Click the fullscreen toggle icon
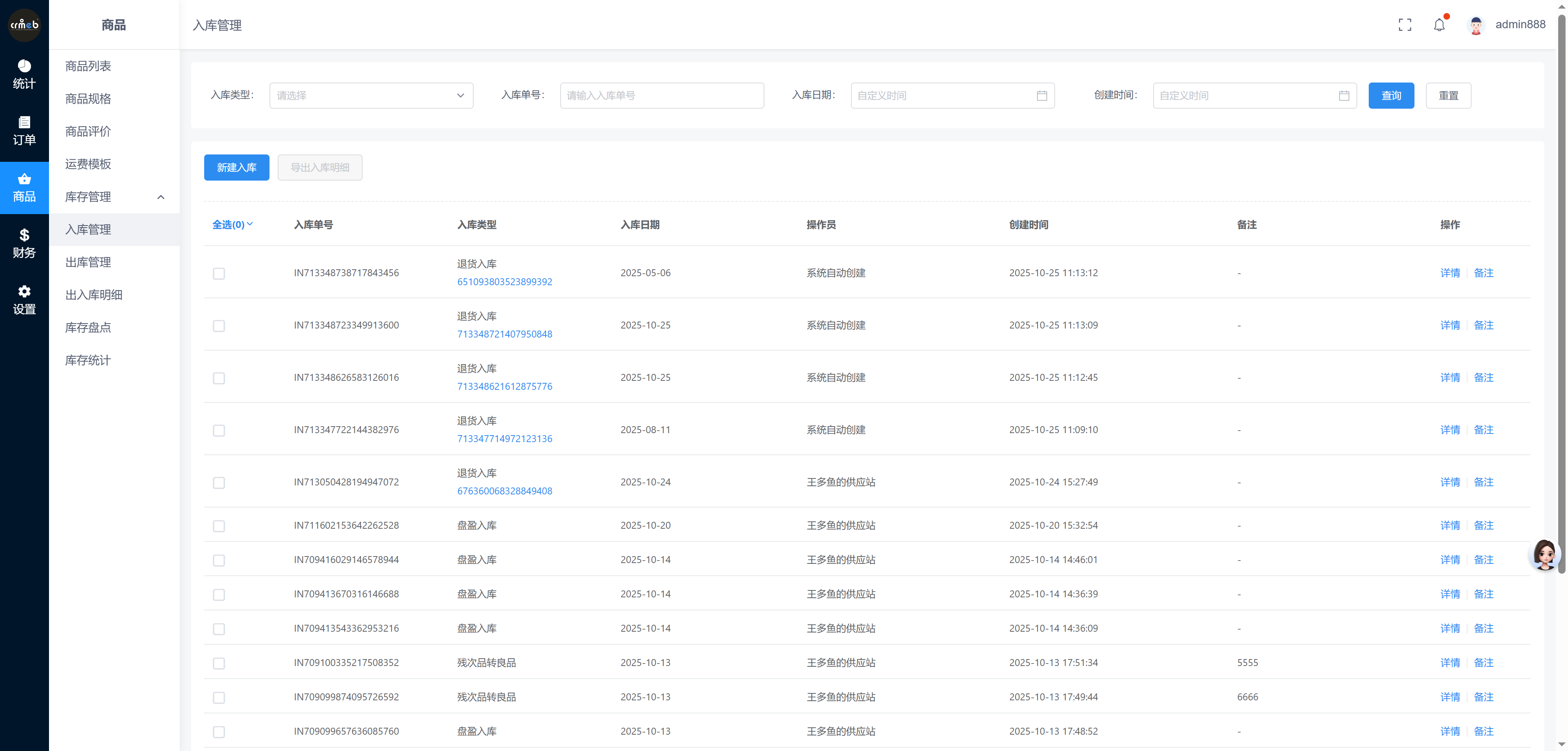1568x751 pixels. point(1404,25)
